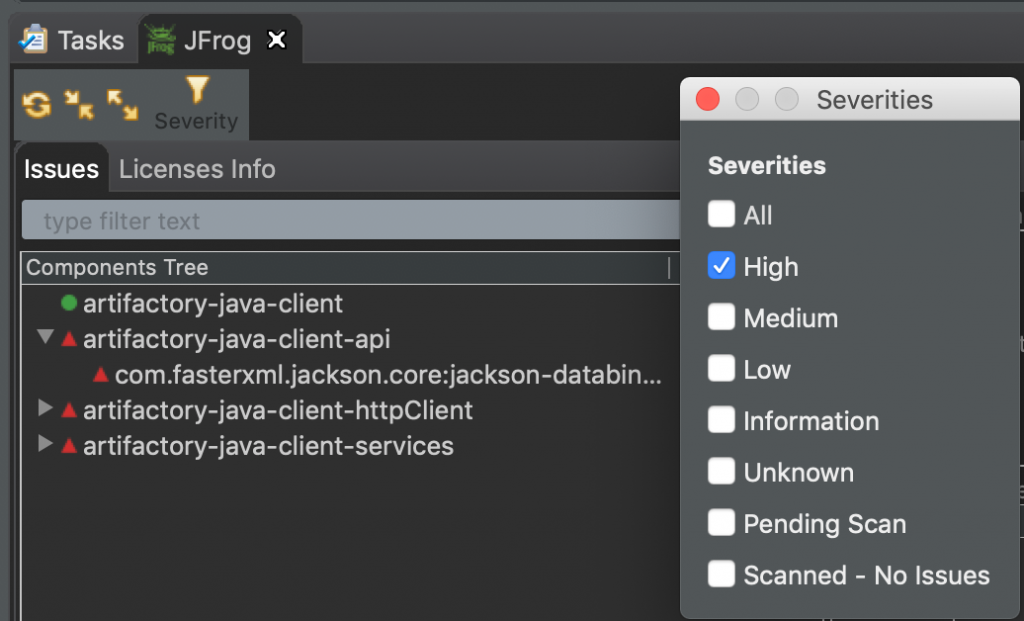This screenshot has height=621, width=1024.
Task: Close the JFrog tab with X icon
Action: (x=277, y=40)
